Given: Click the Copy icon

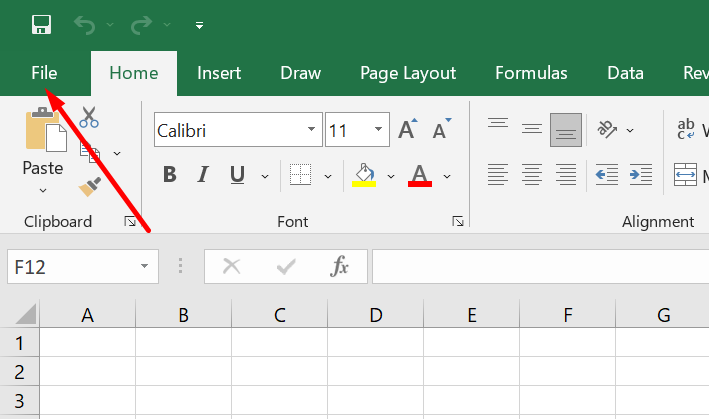Looking at the screenshot, I should (90, 152).
